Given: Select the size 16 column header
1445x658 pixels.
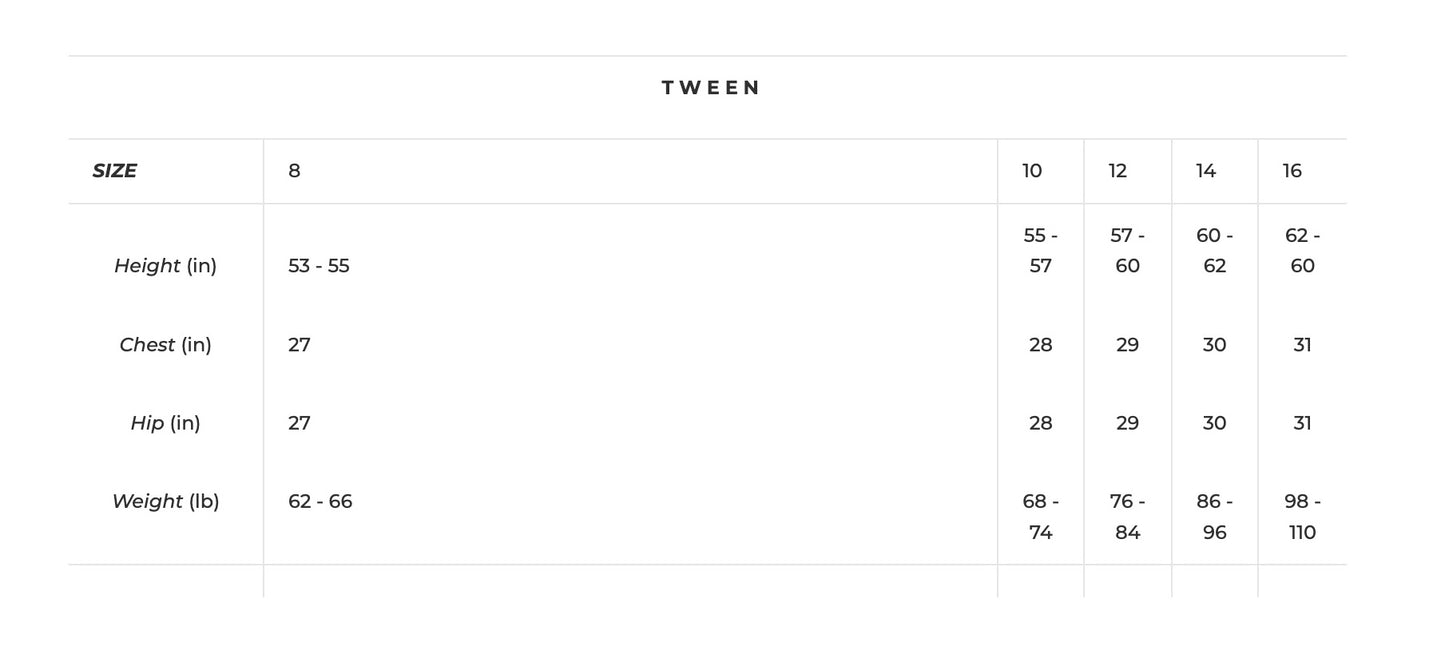Looking at the screenshot, I should (x=1292, y=171).
